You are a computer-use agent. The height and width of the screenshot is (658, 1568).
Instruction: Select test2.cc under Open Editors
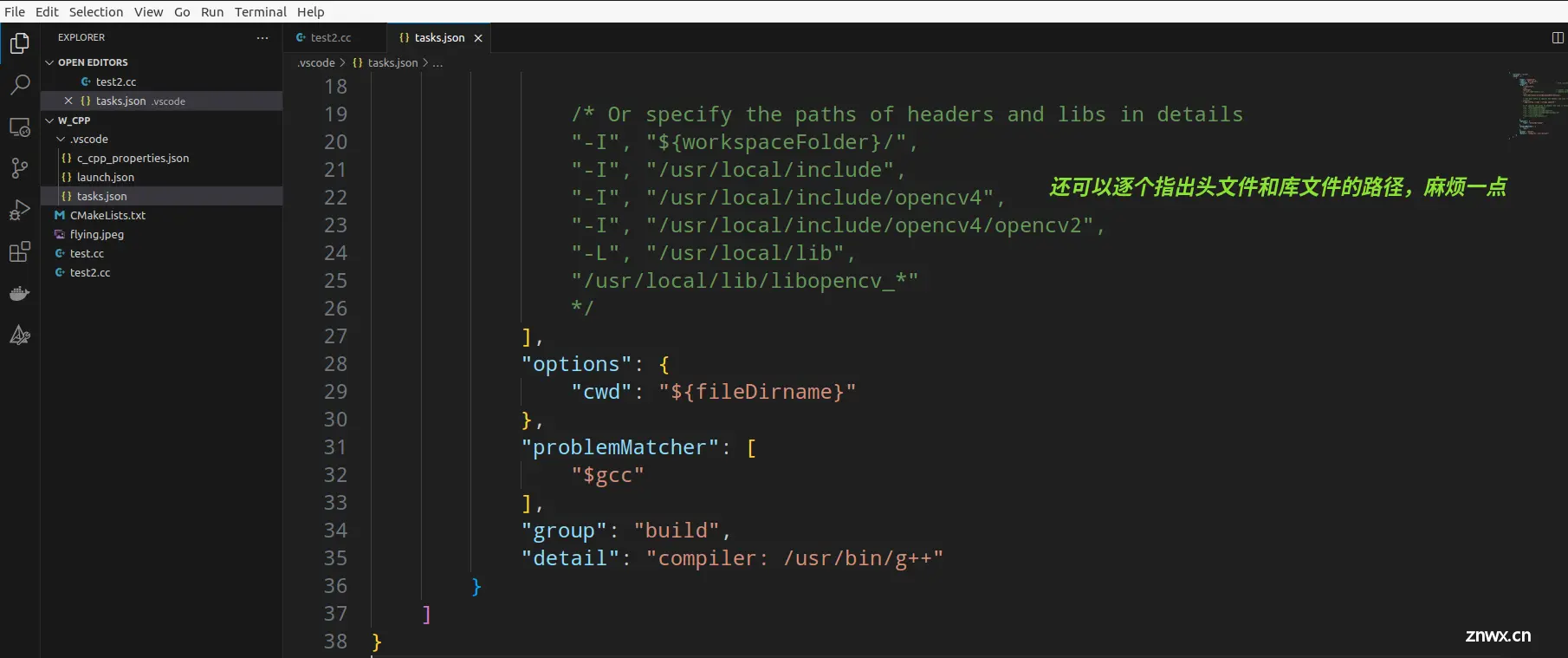point(161,81)
